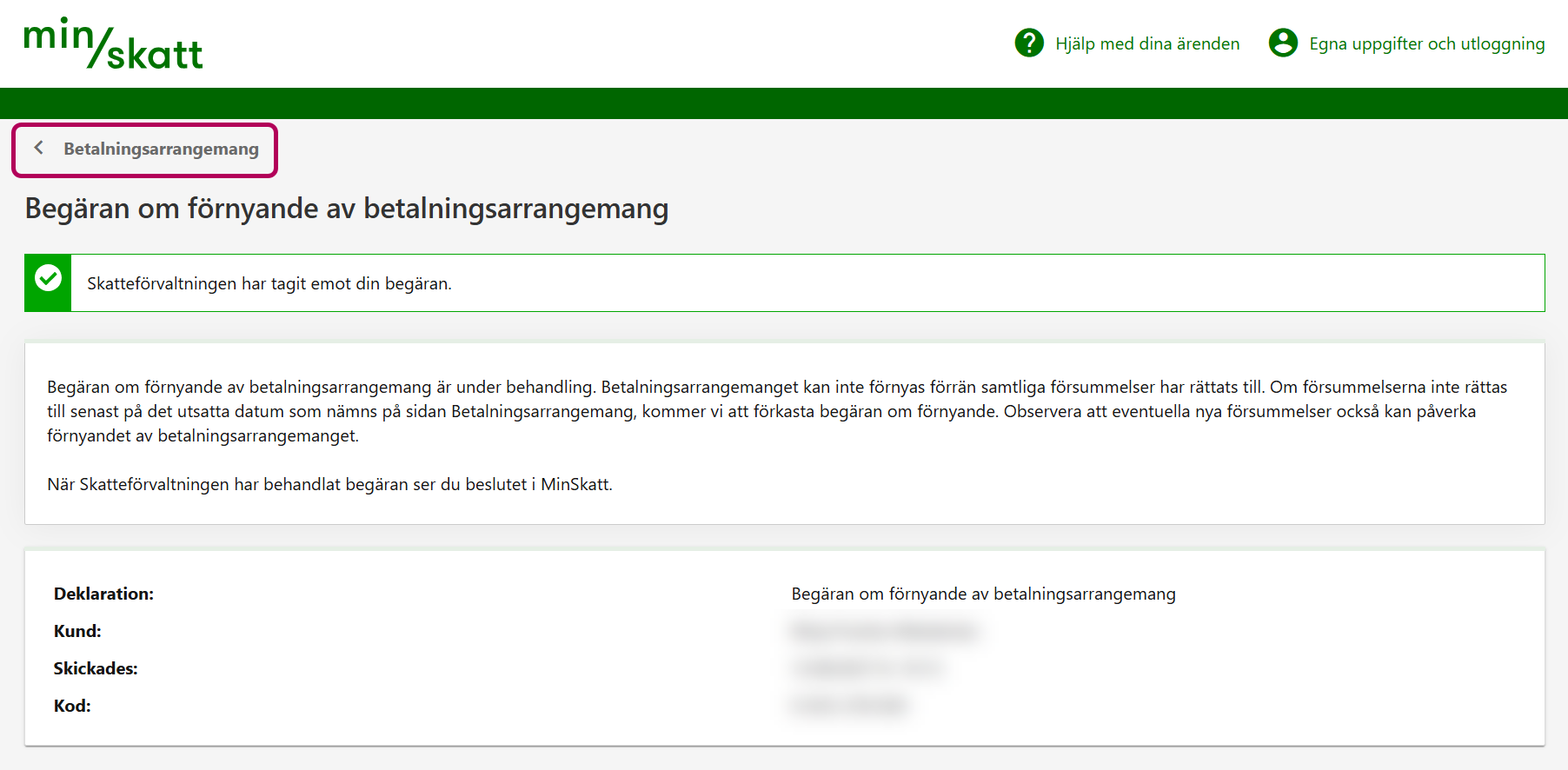1568x770 pixels.
Task: Click the Deklaration value text
Action: point(983,594)
